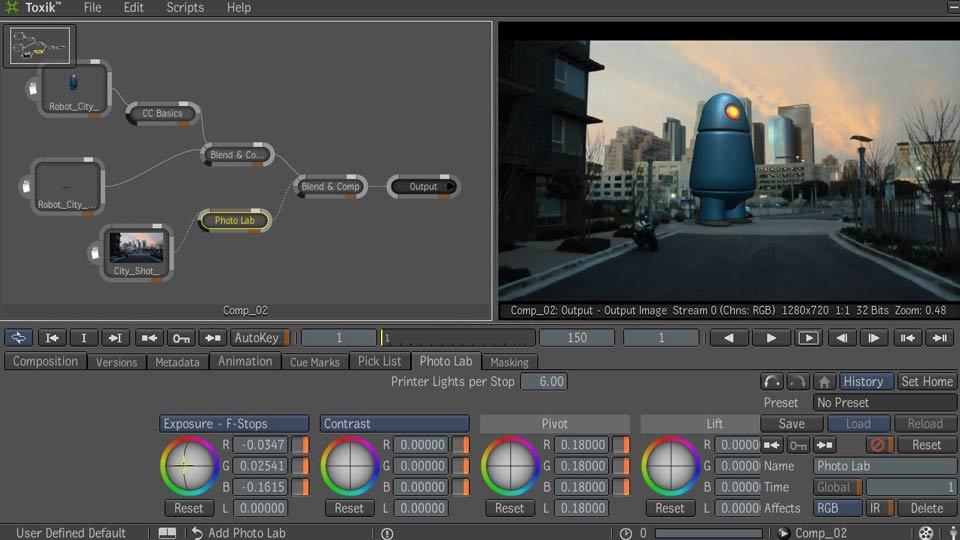Click the film reel icon in status bar
The height and width of the screenshot is (540, 960).
(926, 533)
